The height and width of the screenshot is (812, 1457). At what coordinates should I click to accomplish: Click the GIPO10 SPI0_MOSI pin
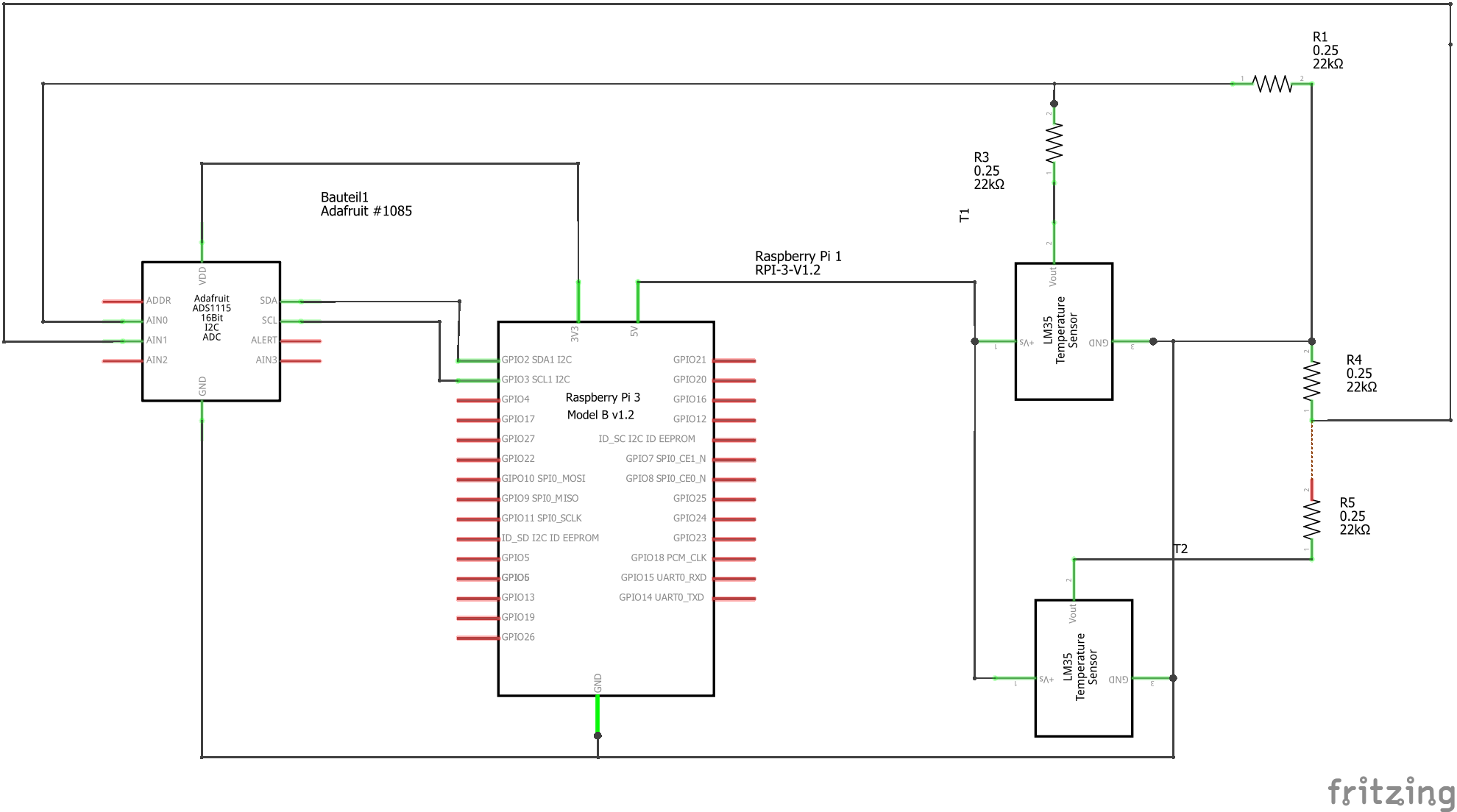click(x=478, y=479)
